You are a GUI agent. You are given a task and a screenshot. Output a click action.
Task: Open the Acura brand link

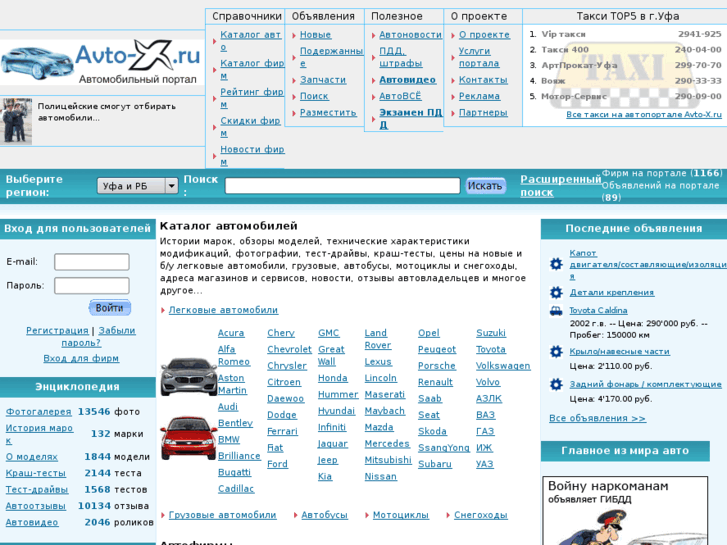[x=231, y=333]
